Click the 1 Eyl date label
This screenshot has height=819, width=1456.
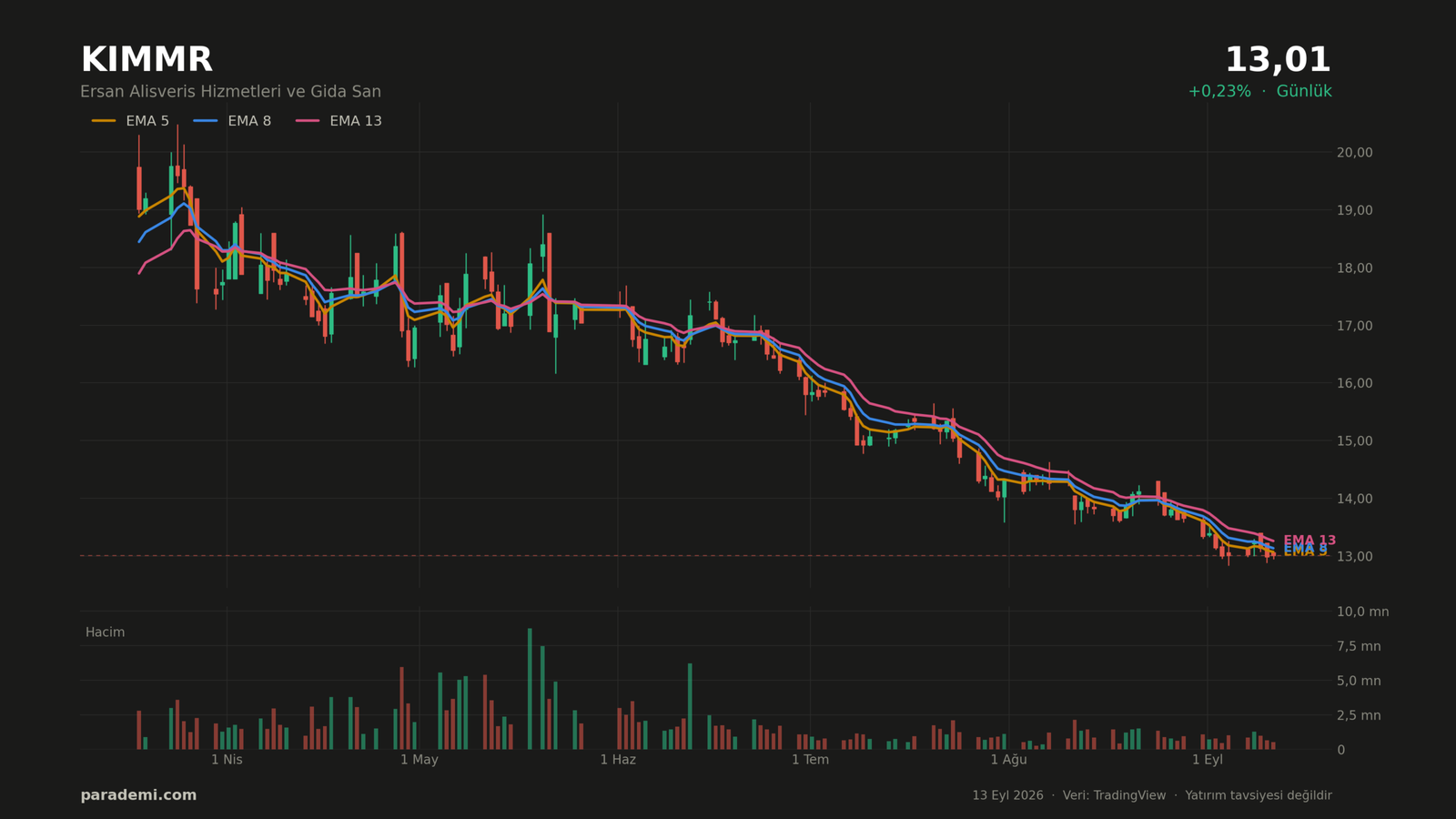(1208, 760)
